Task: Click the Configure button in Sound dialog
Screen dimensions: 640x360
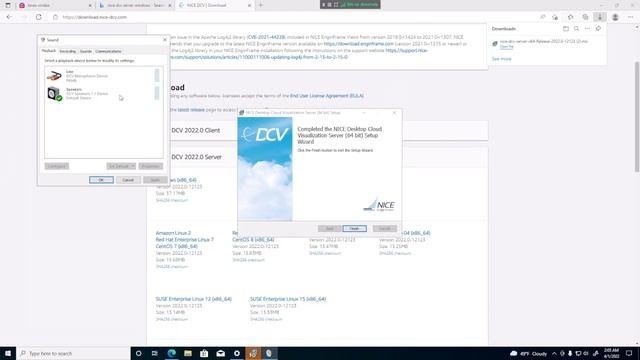Action: coord(57,166)
